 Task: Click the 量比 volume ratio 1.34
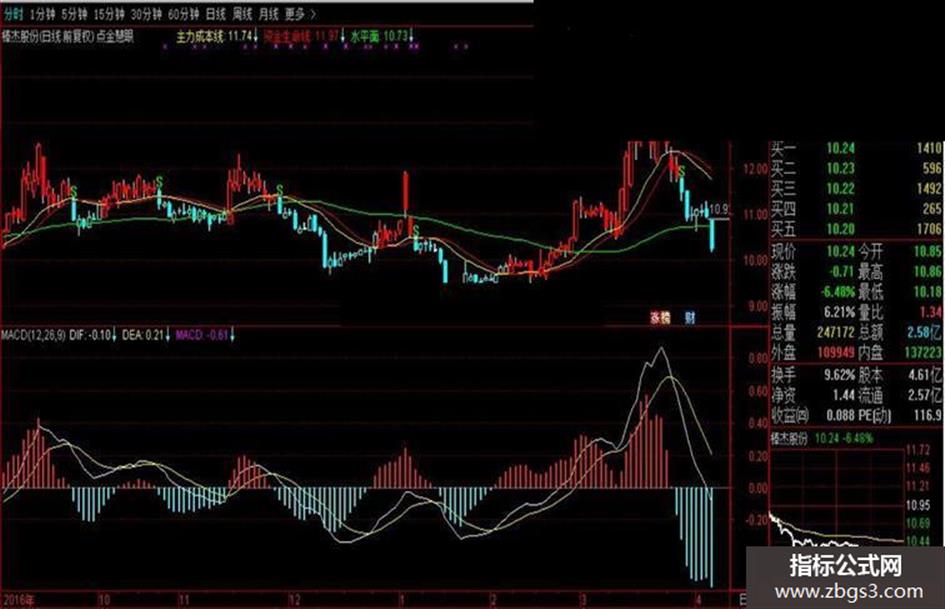click(930, 312)
